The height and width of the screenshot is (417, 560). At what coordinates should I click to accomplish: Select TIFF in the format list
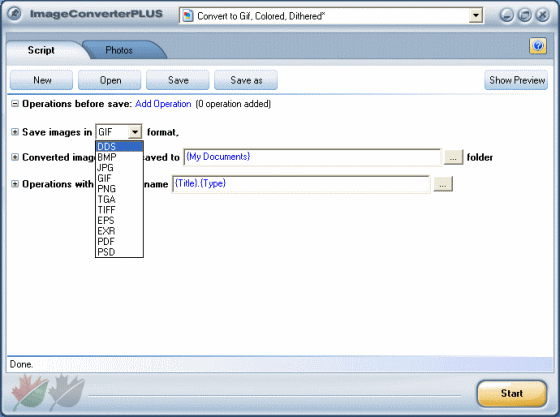coord(119,210)
